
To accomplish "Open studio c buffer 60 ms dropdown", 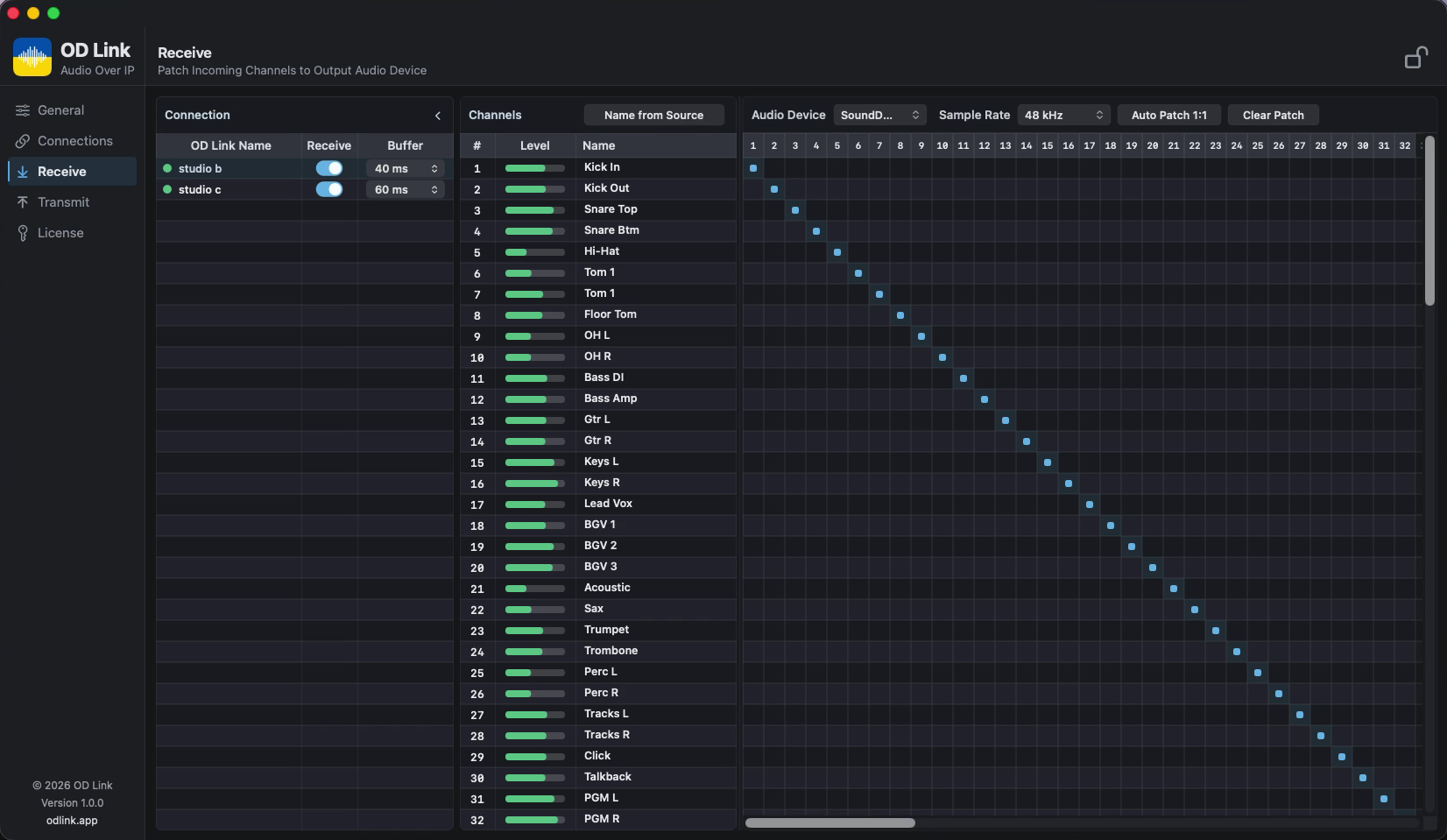I will click(x=406, y=189).
